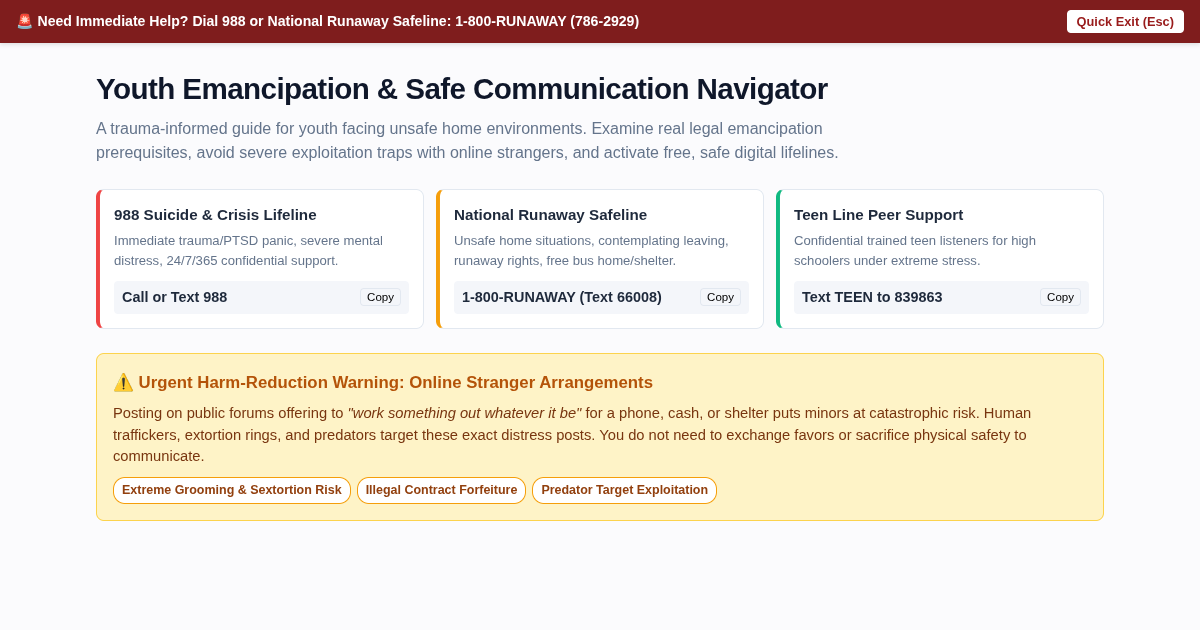Copy the Text TEEN to 839863 contact
Screen dimensions: 1200x630
(1060, 297)
